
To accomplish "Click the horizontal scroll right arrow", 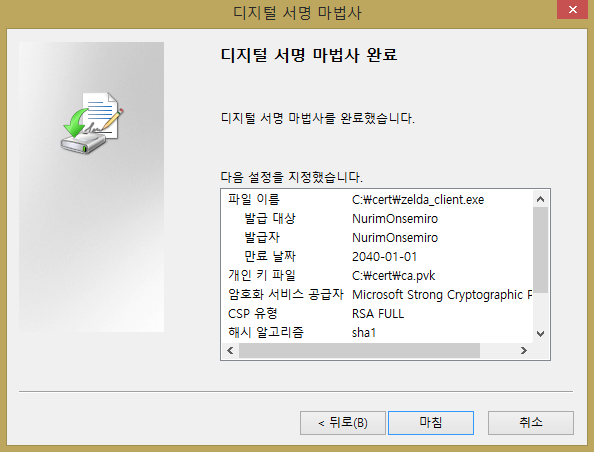I will [524, 350].
